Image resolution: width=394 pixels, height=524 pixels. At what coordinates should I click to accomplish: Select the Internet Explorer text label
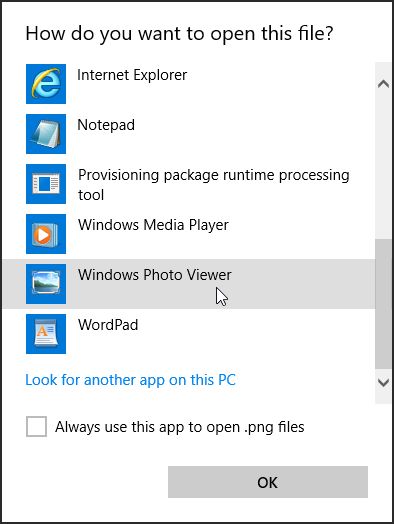132,75
